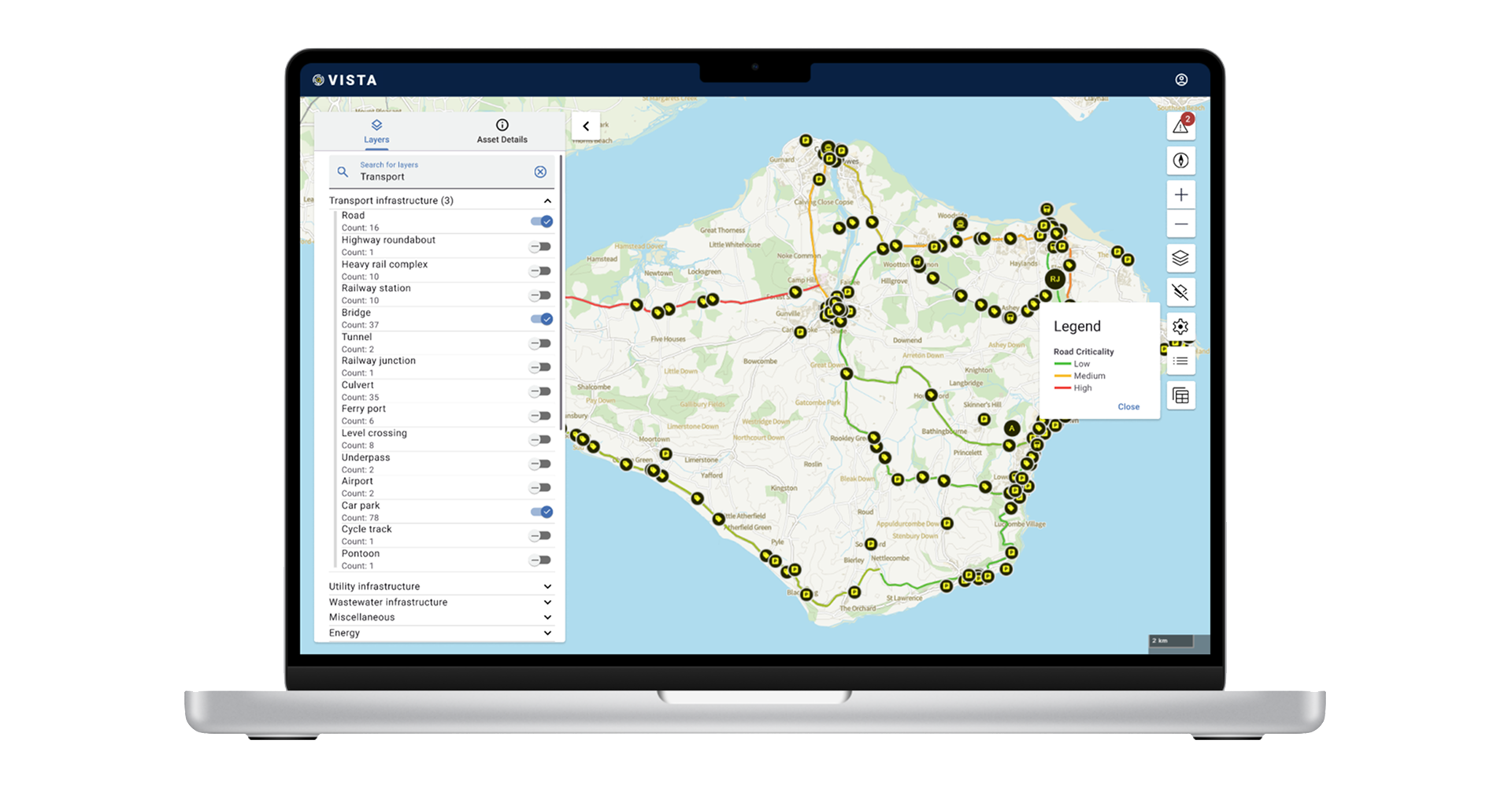Collapse the side panel with back arrow

(x=586, y=126)
